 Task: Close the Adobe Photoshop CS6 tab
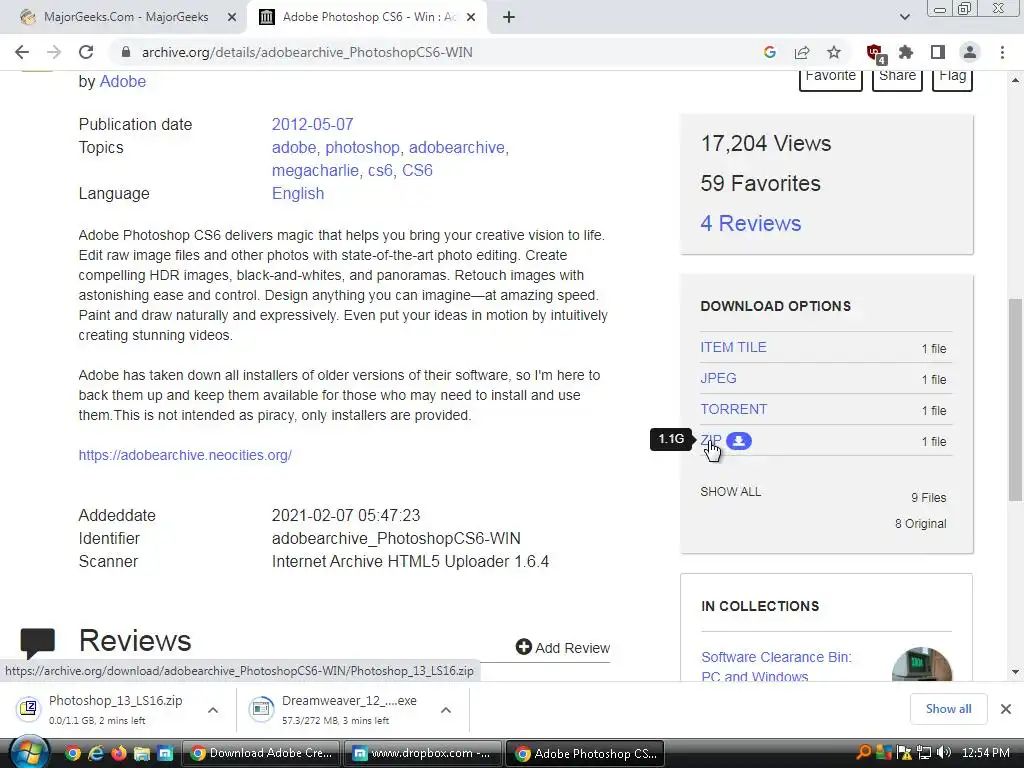471,17
